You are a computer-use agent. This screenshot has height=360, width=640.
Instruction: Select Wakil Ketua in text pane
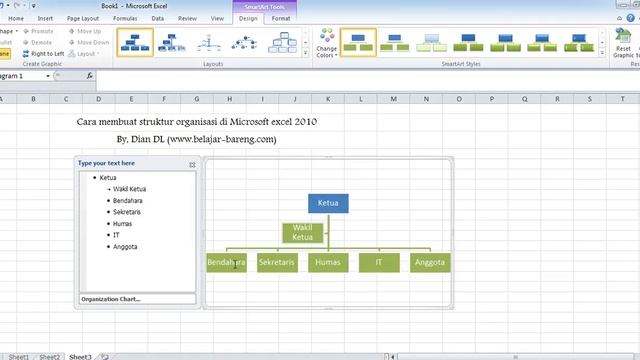129,189
